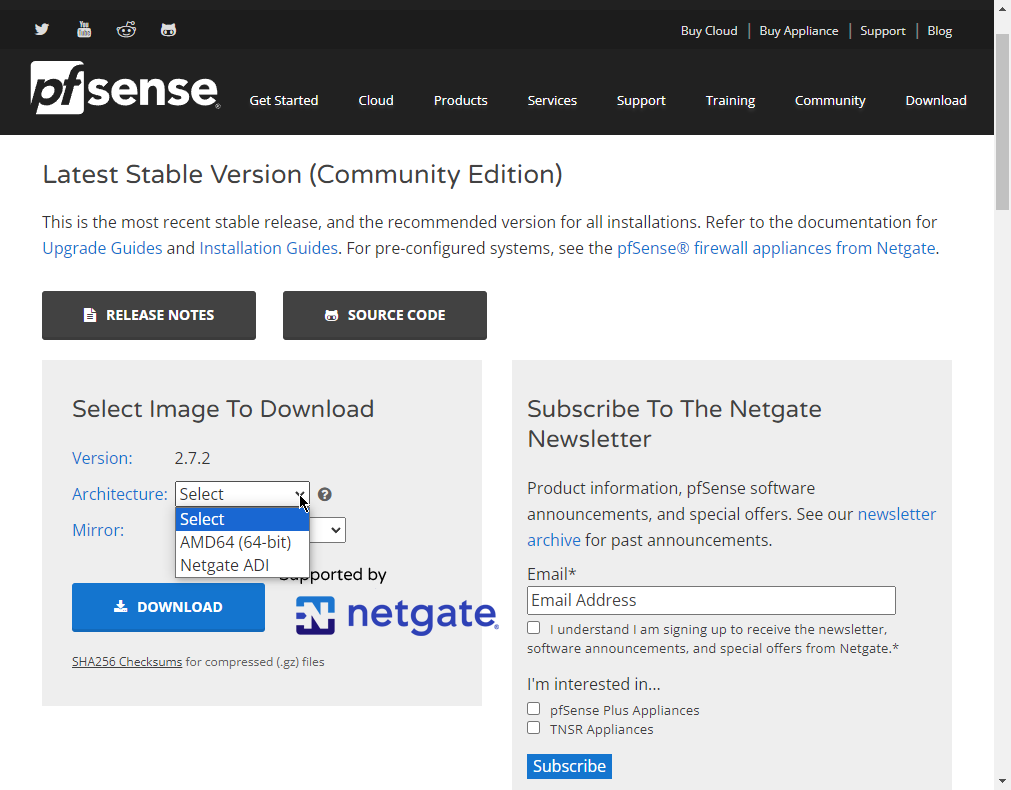Open SHA256 Checksums link
1011x790 pixels.
[x=127, y=662]
